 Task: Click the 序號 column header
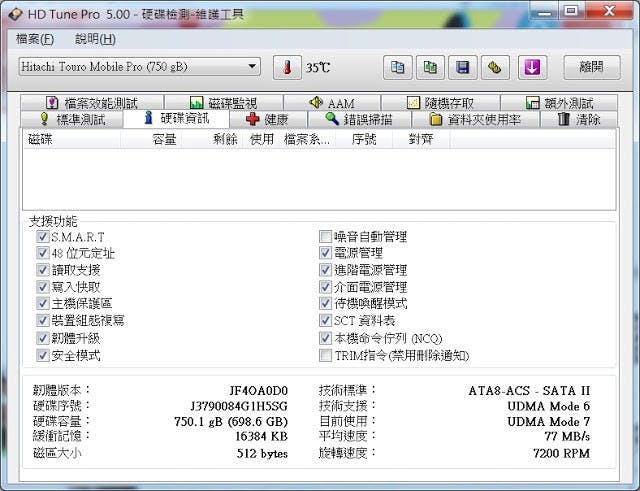(364, 140)
